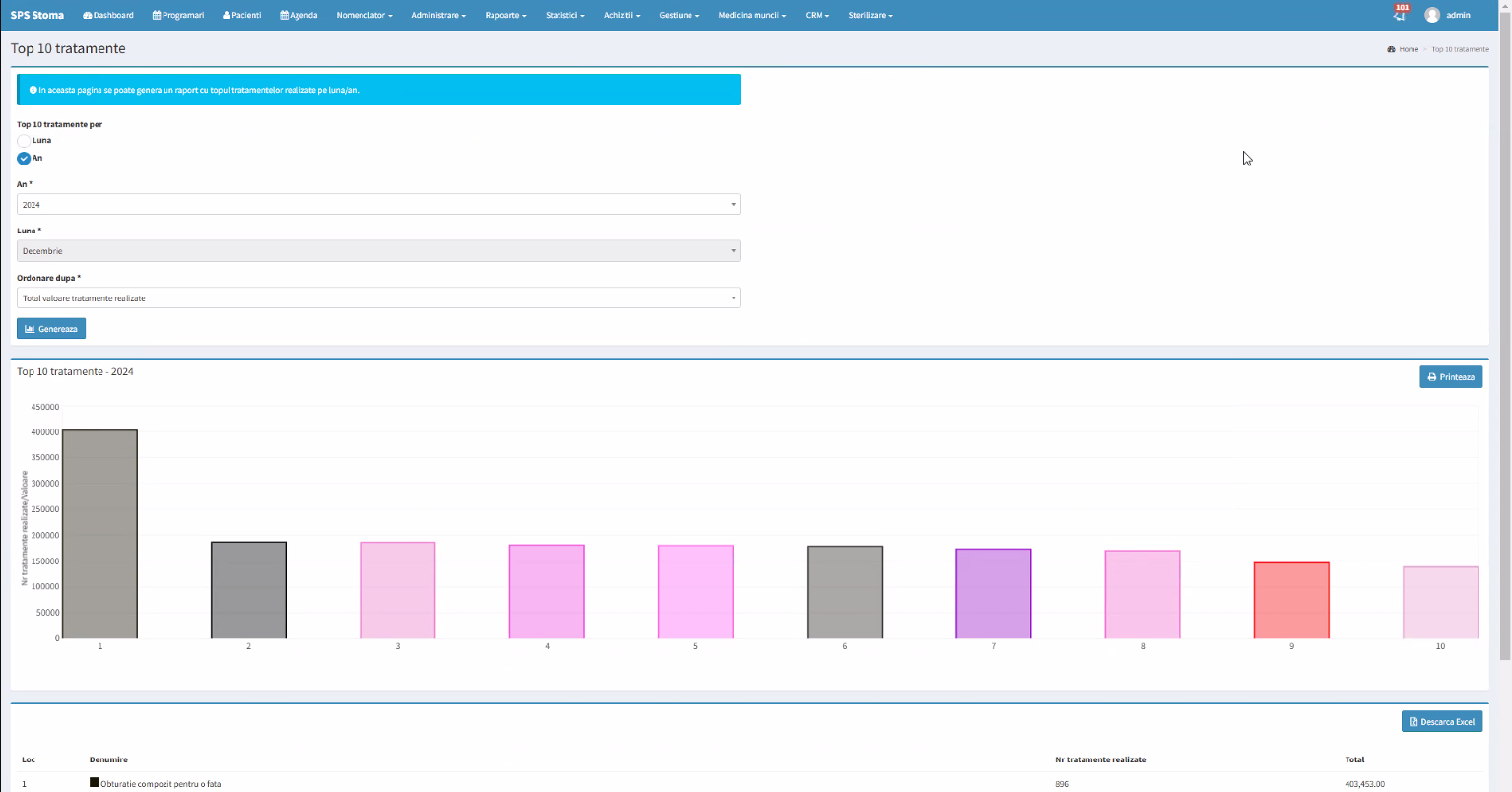Viewport: 1512px width, 792px height.
Task: Open the Agenda page
Action: coord(298,15)
